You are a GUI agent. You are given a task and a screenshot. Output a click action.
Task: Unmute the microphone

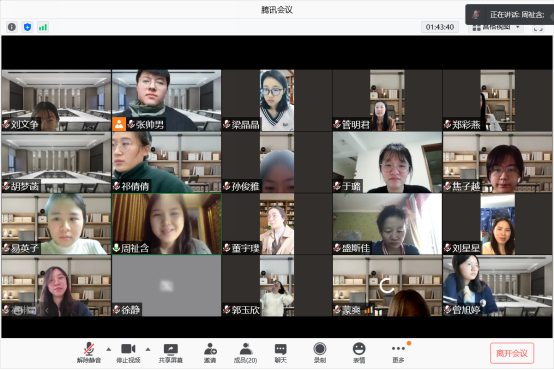point(89,353)
